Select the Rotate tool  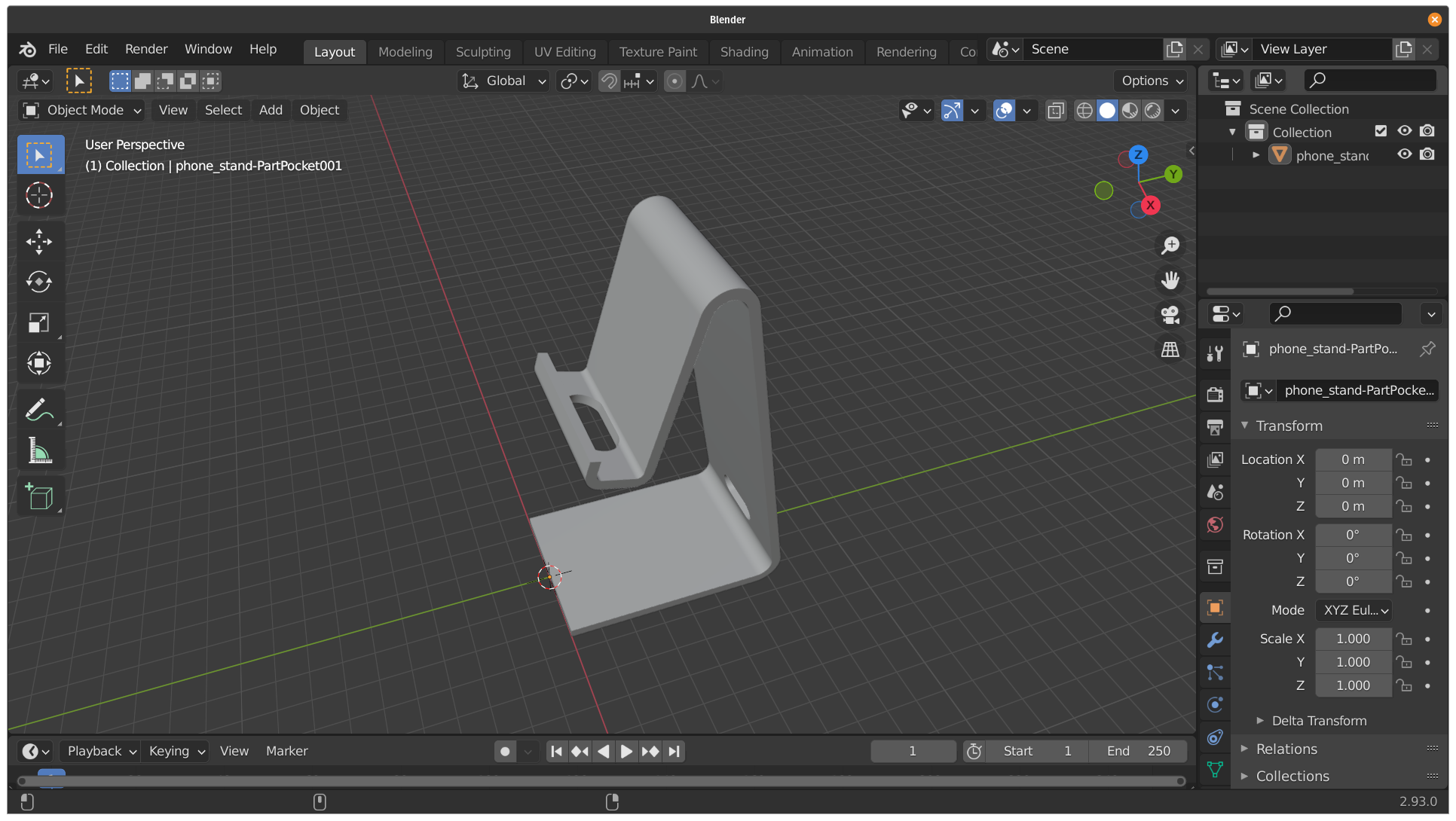tap(39, 282)
